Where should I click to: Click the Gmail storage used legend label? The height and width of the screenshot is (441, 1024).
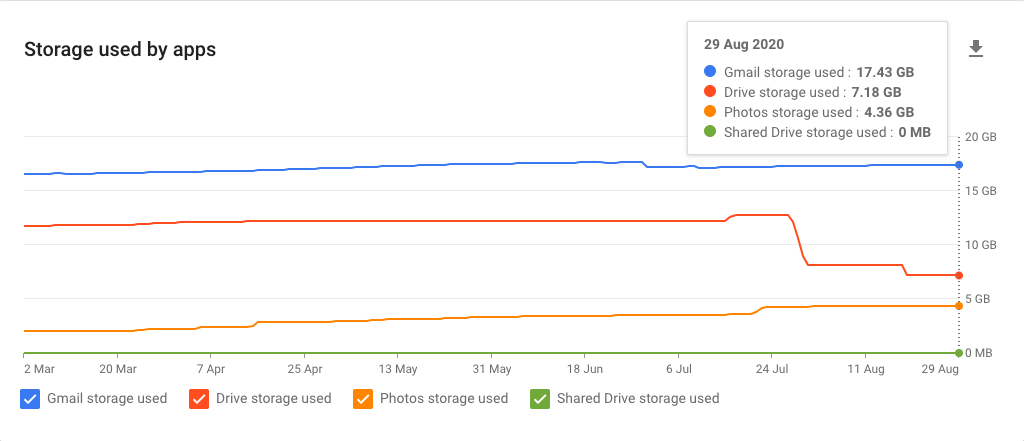(x=107, y=398)
